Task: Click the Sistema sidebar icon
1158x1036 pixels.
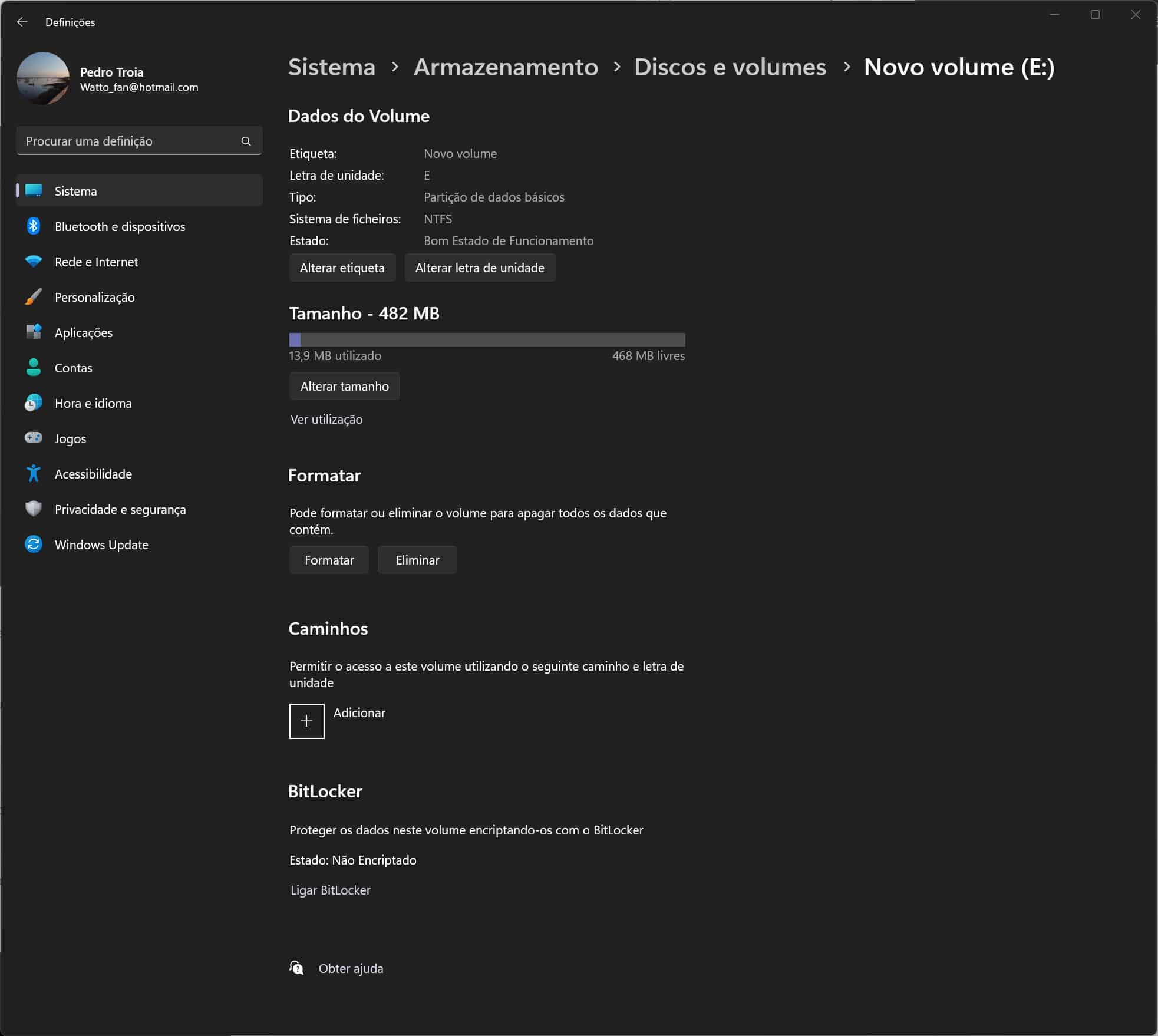Action: tap(34, 190)
